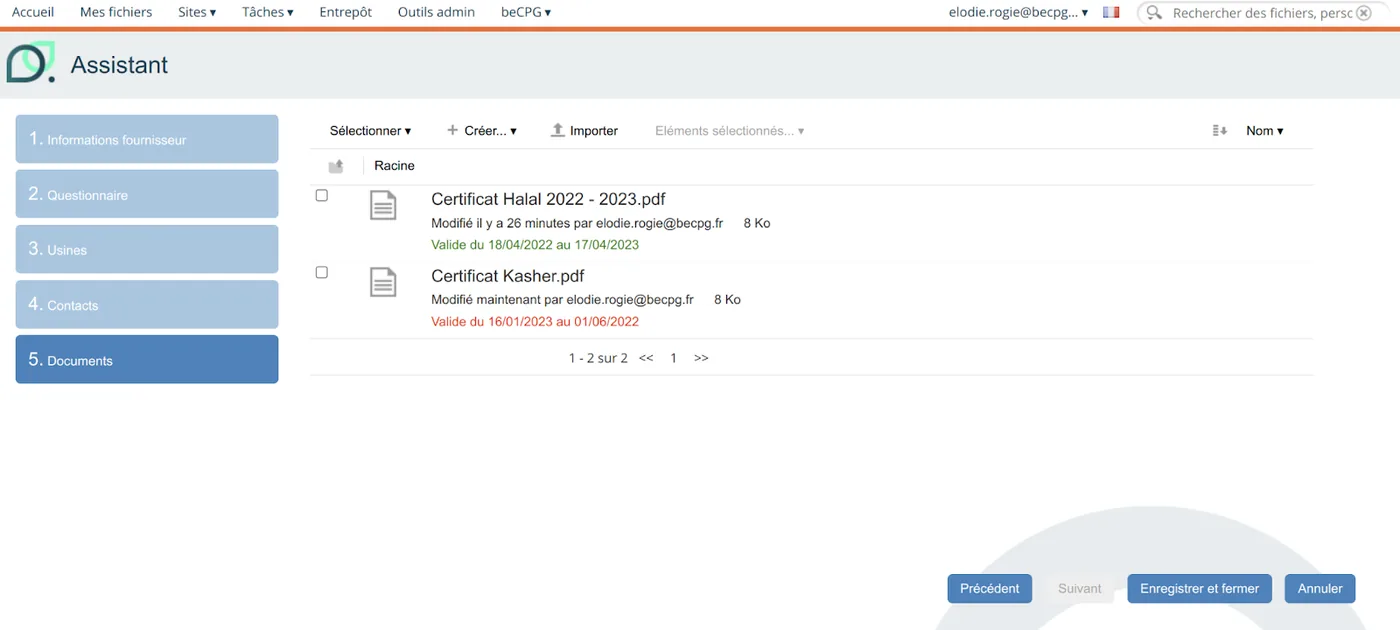
Task: Click the red text Valide du 16/01/2023 au 01/06/2022
Action: coord(535,322)
